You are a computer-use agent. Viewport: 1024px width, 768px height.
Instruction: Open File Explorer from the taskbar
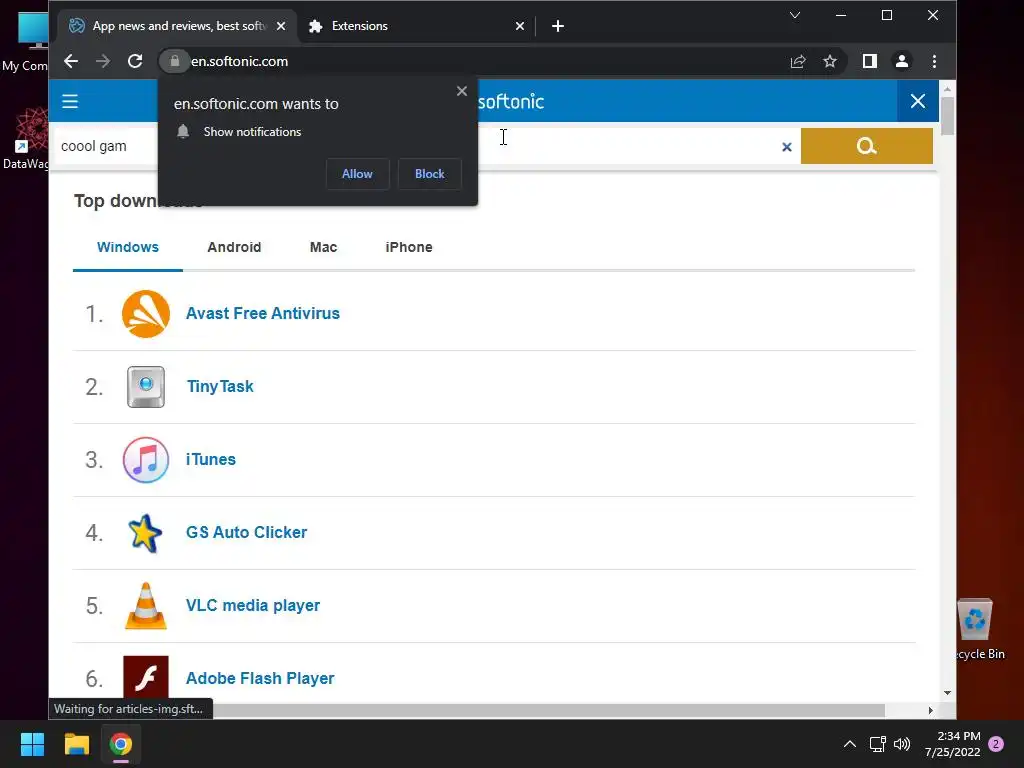click(76, 744)
